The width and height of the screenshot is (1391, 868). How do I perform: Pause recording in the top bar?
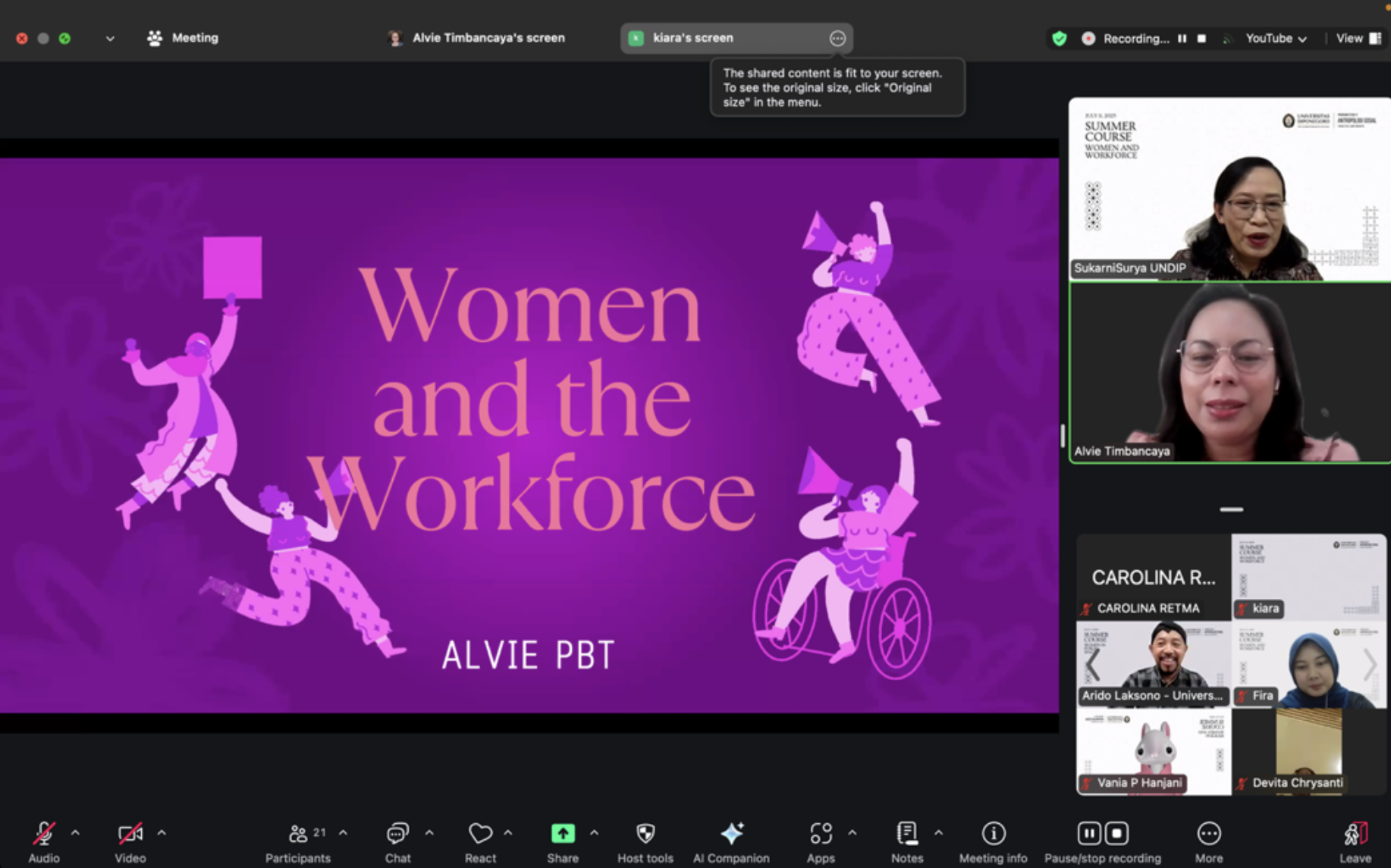click(x=1182, y=39)
